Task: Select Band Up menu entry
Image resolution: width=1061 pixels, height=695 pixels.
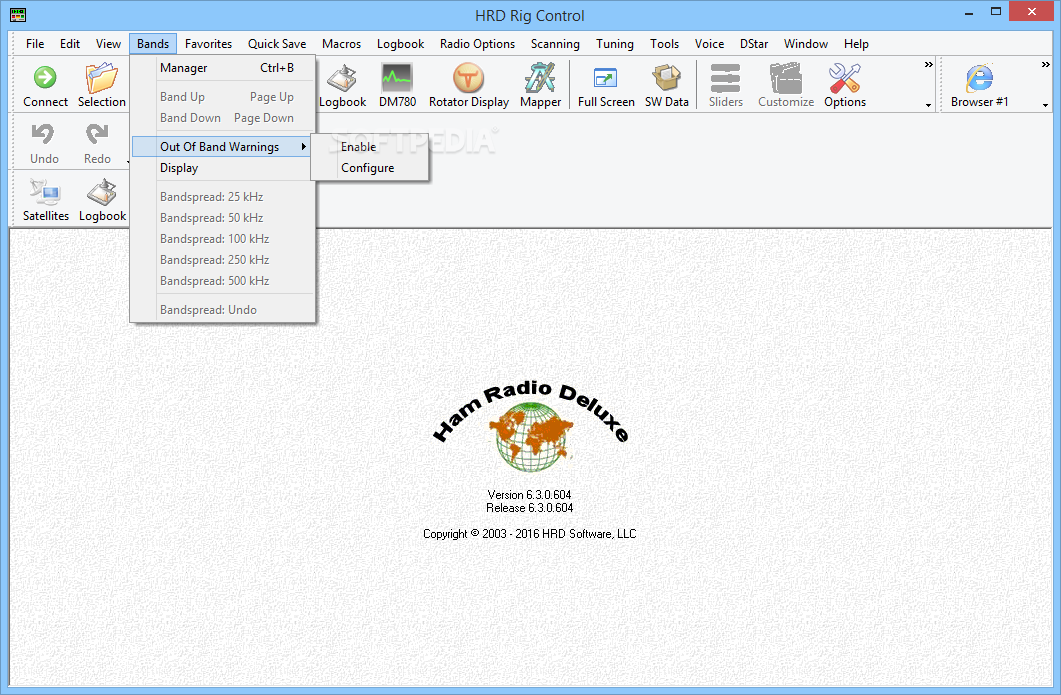Action: pyautogui.click(x=223, y=97)
